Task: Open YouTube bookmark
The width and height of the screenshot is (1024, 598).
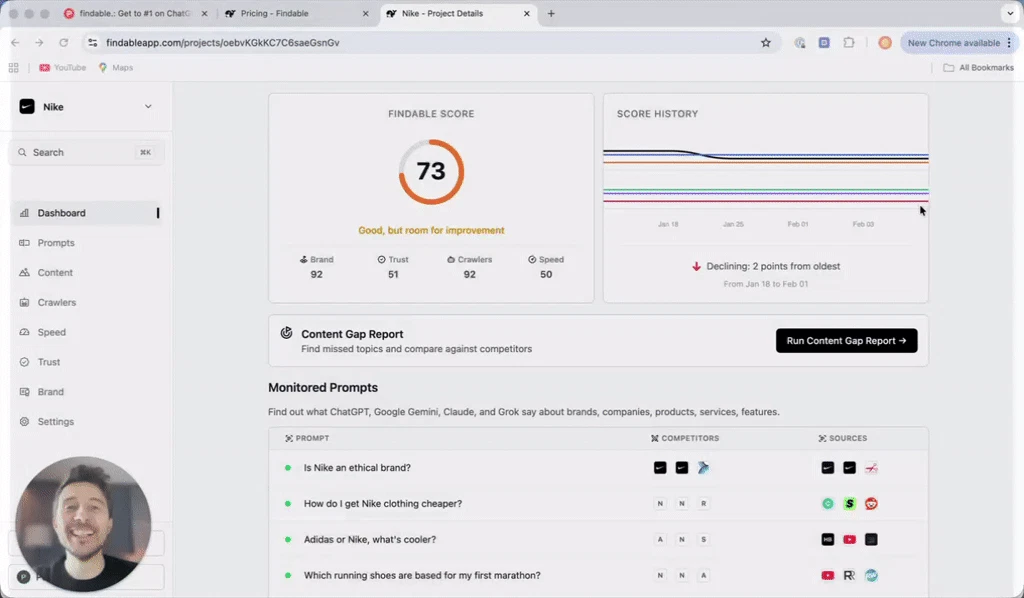Action: (63, 67)
